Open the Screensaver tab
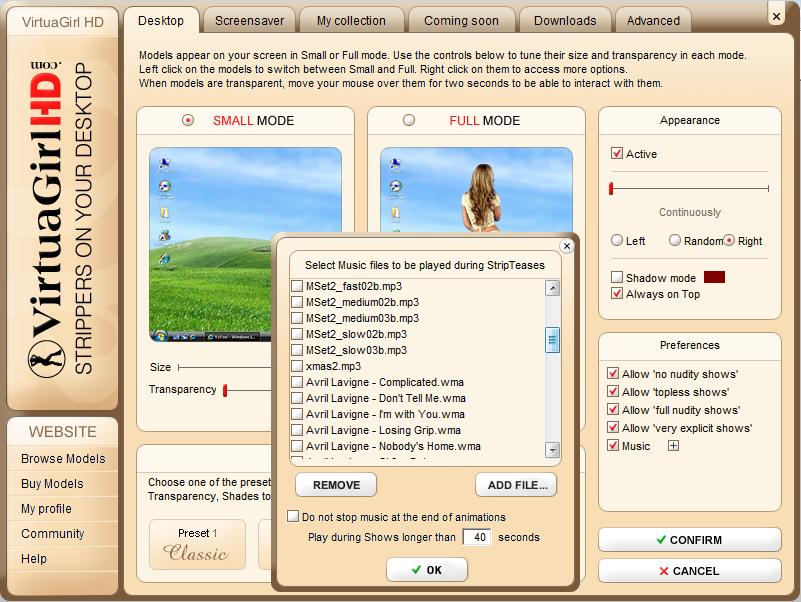This screenshot has width=801, height=602. point(249,20)
